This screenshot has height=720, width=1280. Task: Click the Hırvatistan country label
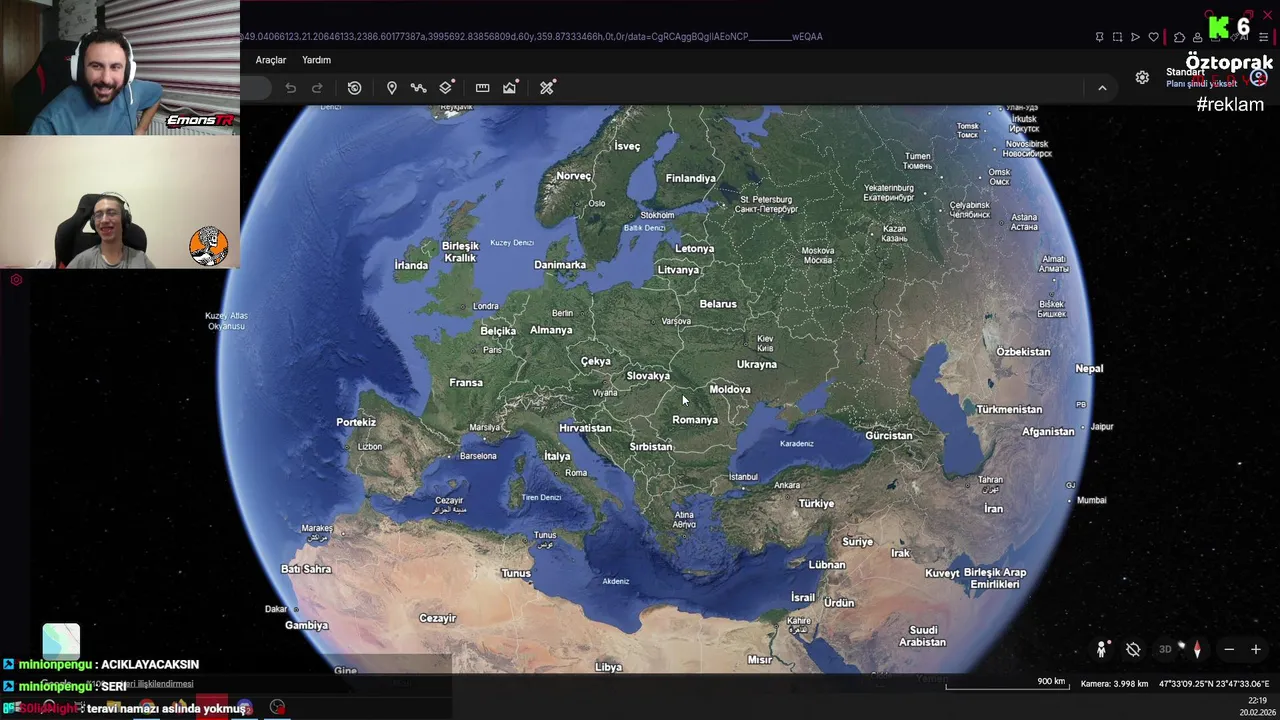[x=585, y=428]
